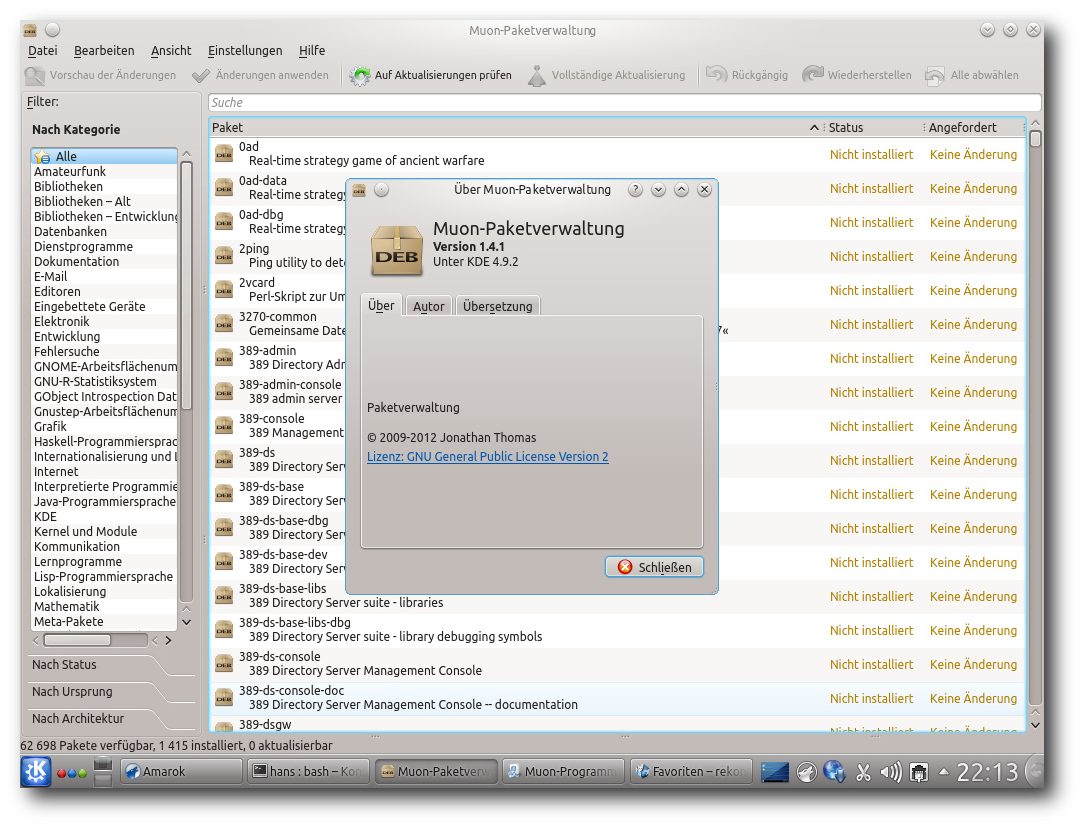The image size is (1084, 828).
Task: Select the Amateurfunk category
Action: 104,171
